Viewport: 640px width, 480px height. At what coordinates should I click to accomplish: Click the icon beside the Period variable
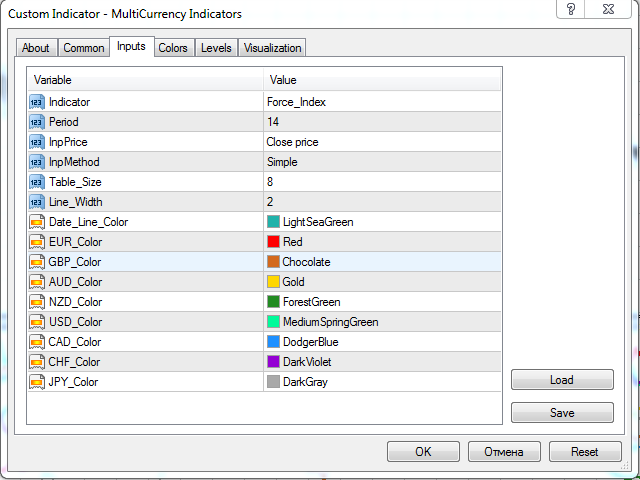[x=37, y=122]
